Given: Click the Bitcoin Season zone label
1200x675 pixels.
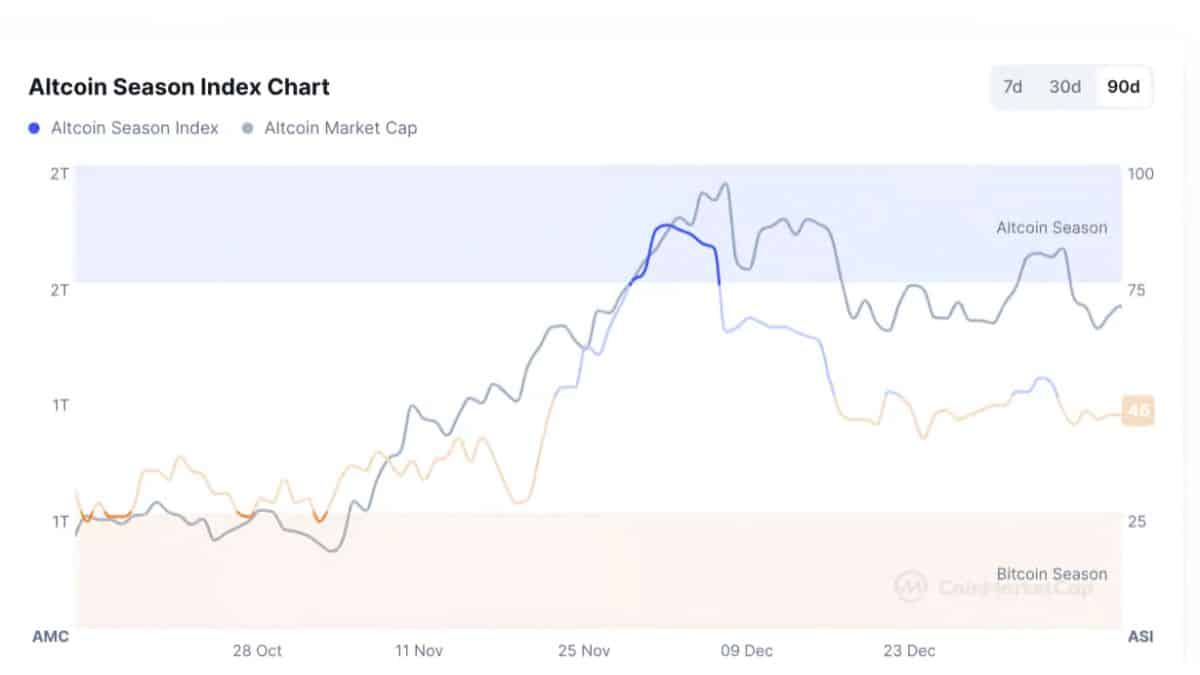Looking at the screenshot, I should pyautogui.click(x=1051, y=574).
